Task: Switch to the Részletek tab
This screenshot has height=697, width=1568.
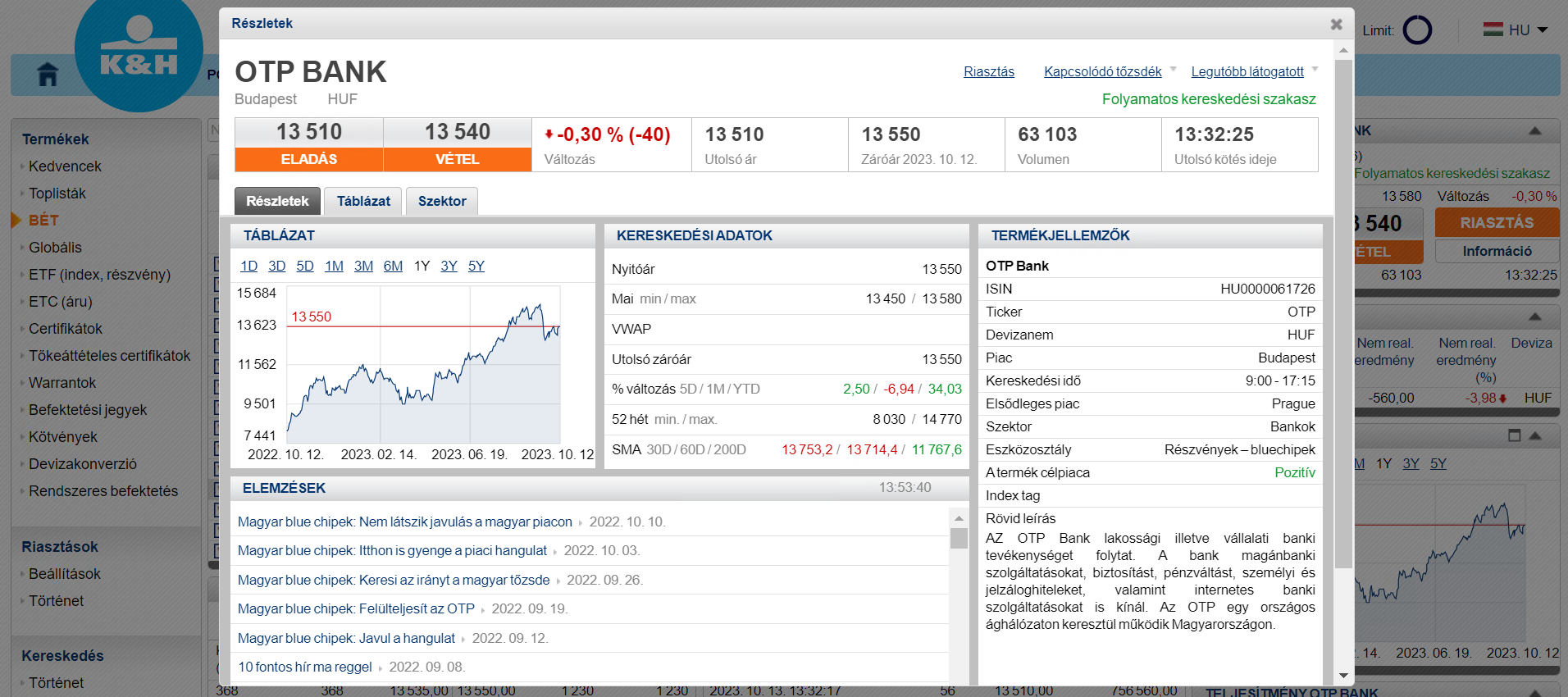Action: (x=277, y=201)
